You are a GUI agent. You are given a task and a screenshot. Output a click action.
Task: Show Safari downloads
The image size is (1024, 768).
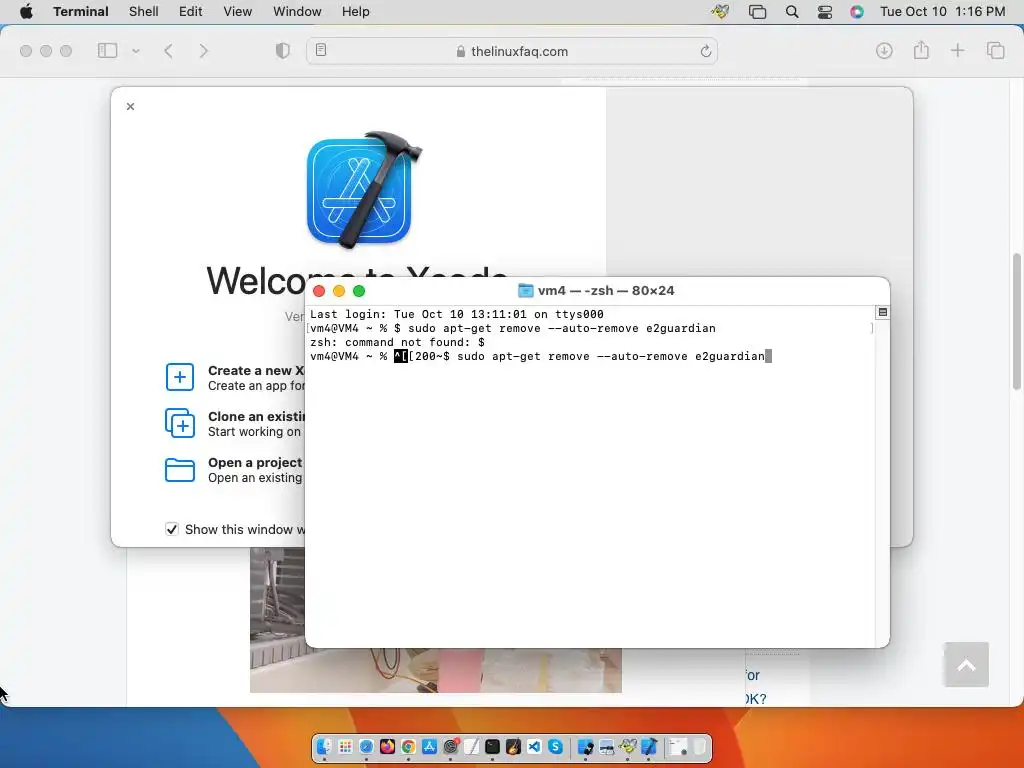884,50
